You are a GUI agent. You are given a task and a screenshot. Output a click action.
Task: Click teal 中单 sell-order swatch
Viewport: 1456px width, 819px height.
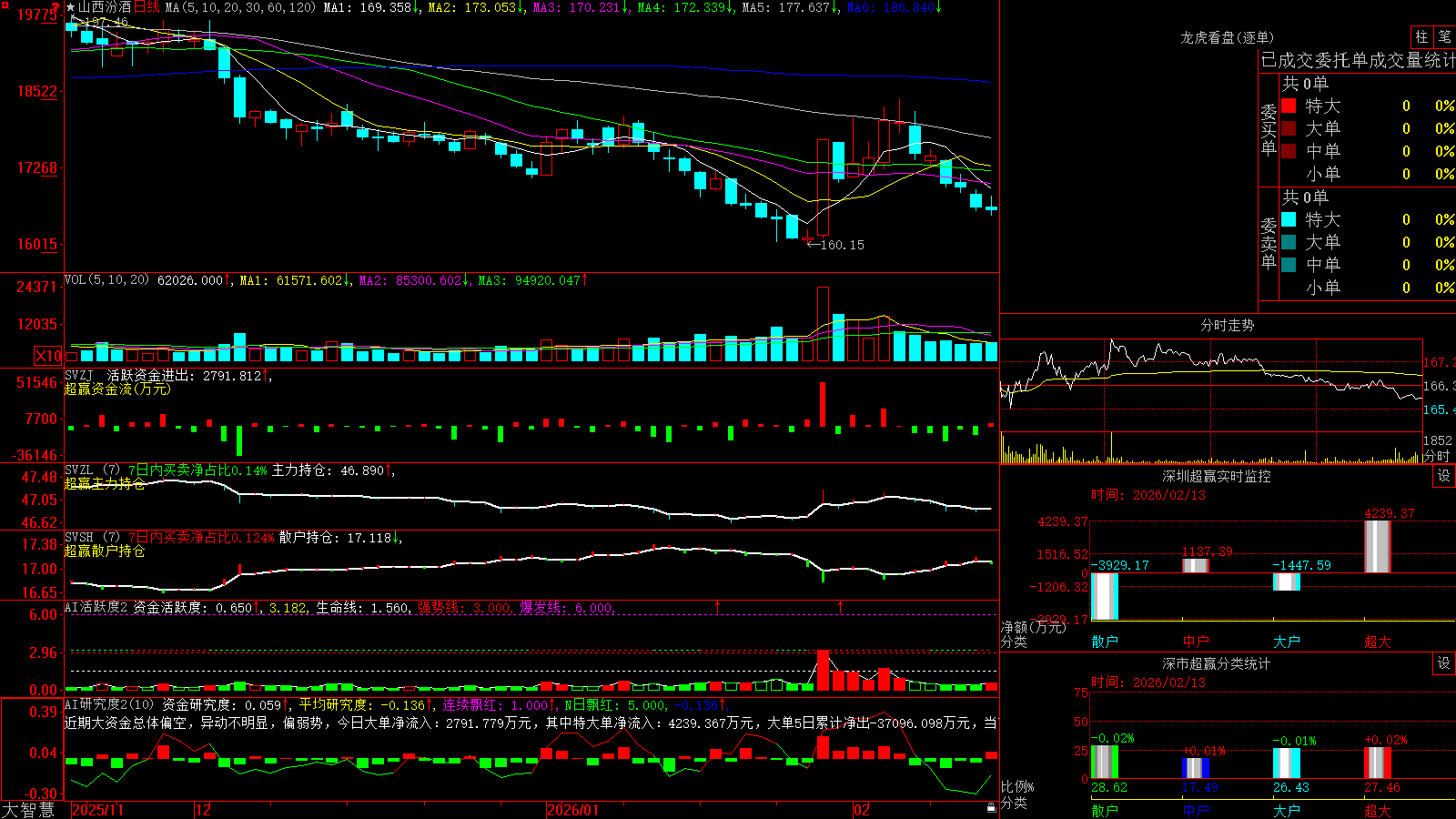coord(1289,265)
